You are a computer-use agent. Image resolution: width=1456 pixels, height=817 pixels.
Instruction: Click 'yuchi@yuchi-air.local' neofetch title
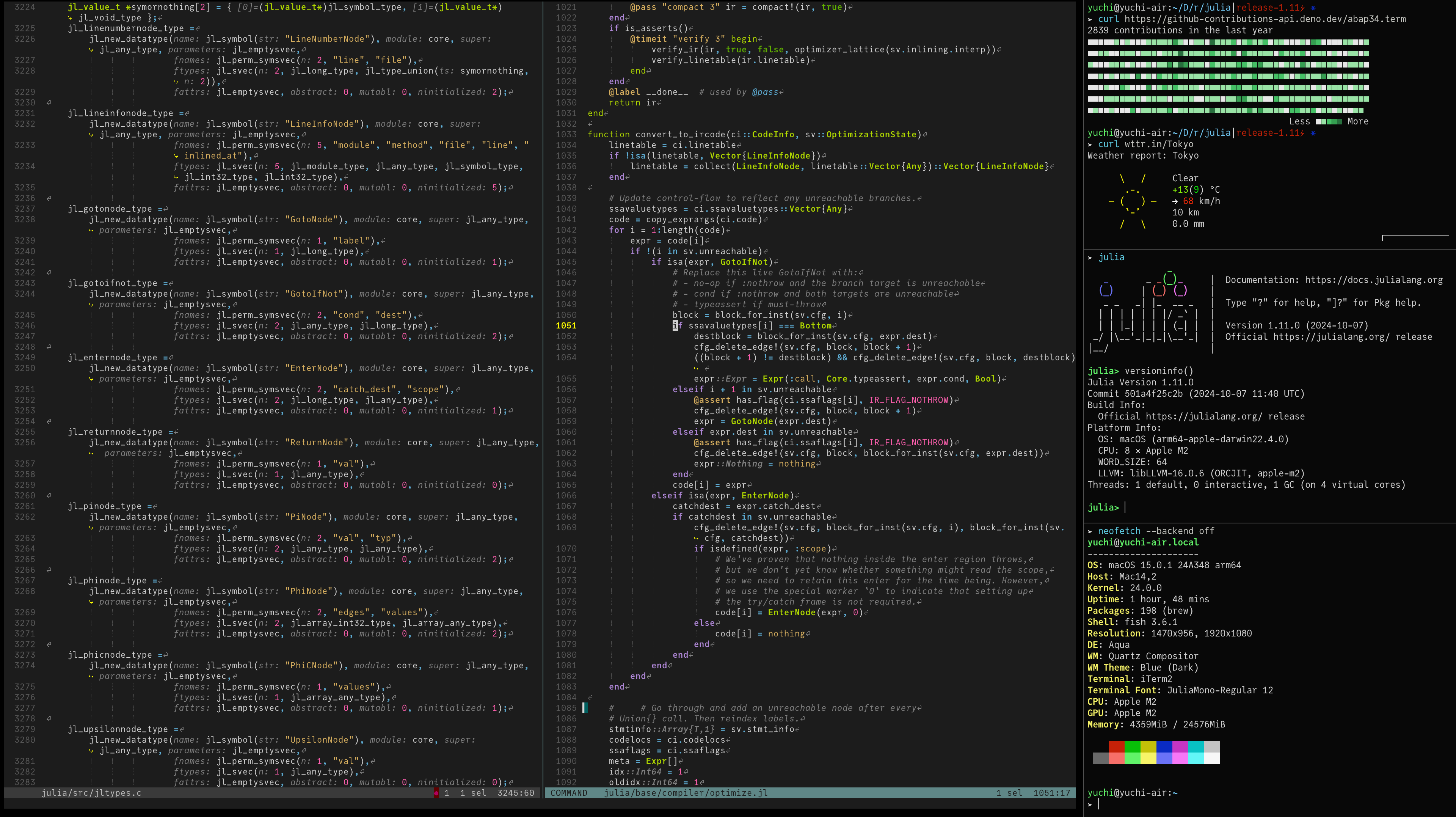coord(1143,542)
